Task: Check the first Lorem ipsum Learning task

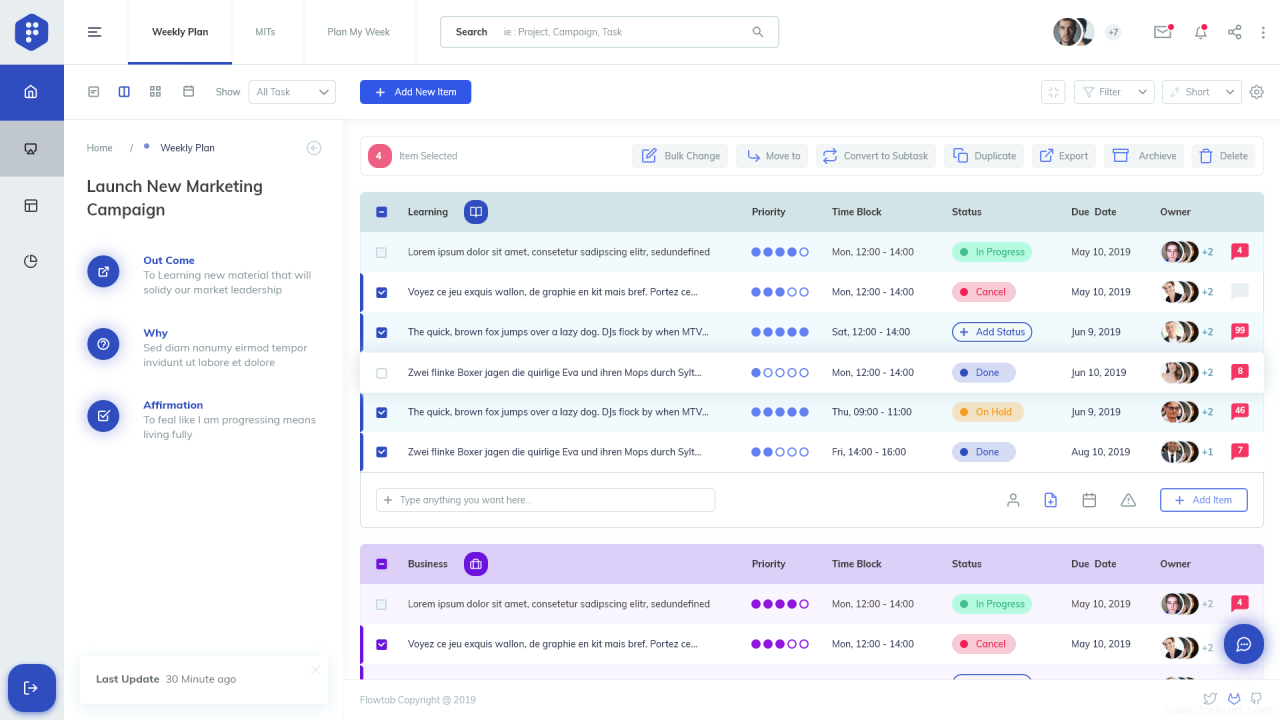Action: coord(381,252)
